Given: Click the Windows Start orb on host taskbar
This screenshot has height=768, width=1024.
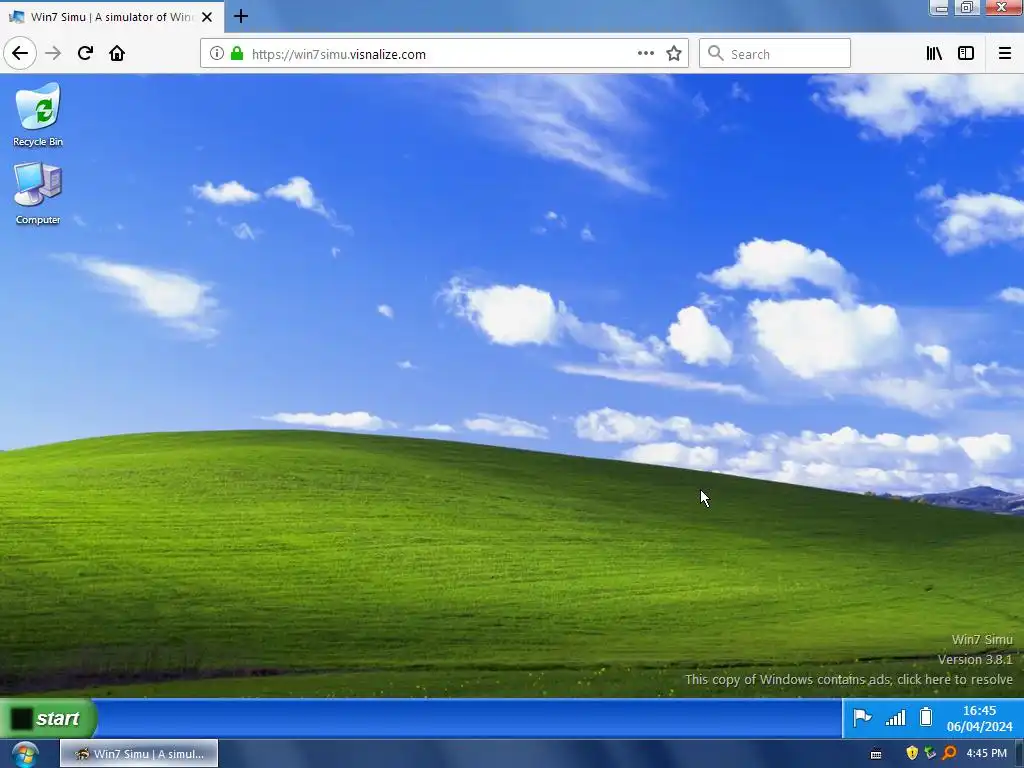Looking at the screenshot, I should [25, 754].
